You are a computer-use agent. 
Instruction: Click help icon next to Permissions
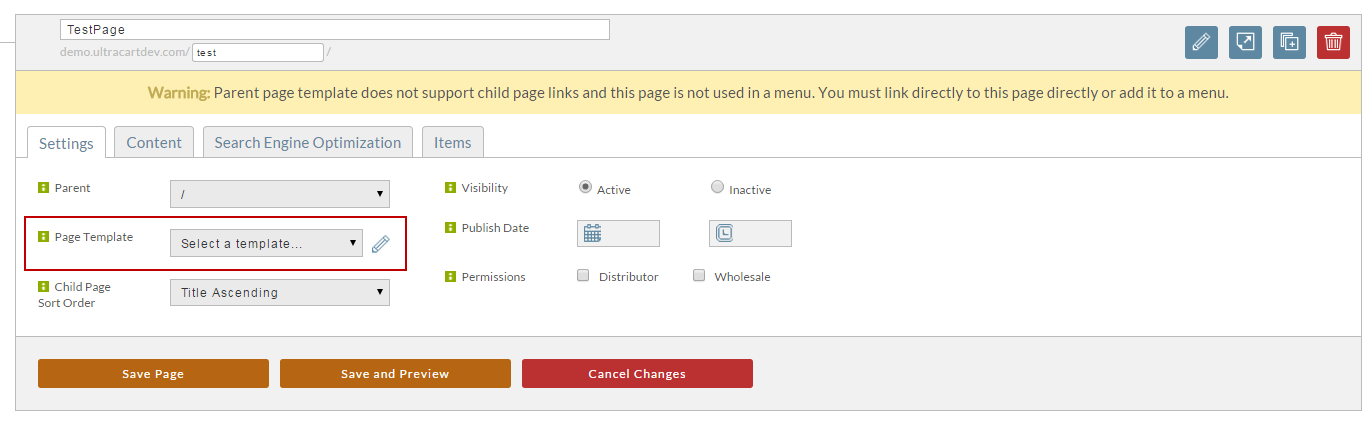tap(450, 276)
